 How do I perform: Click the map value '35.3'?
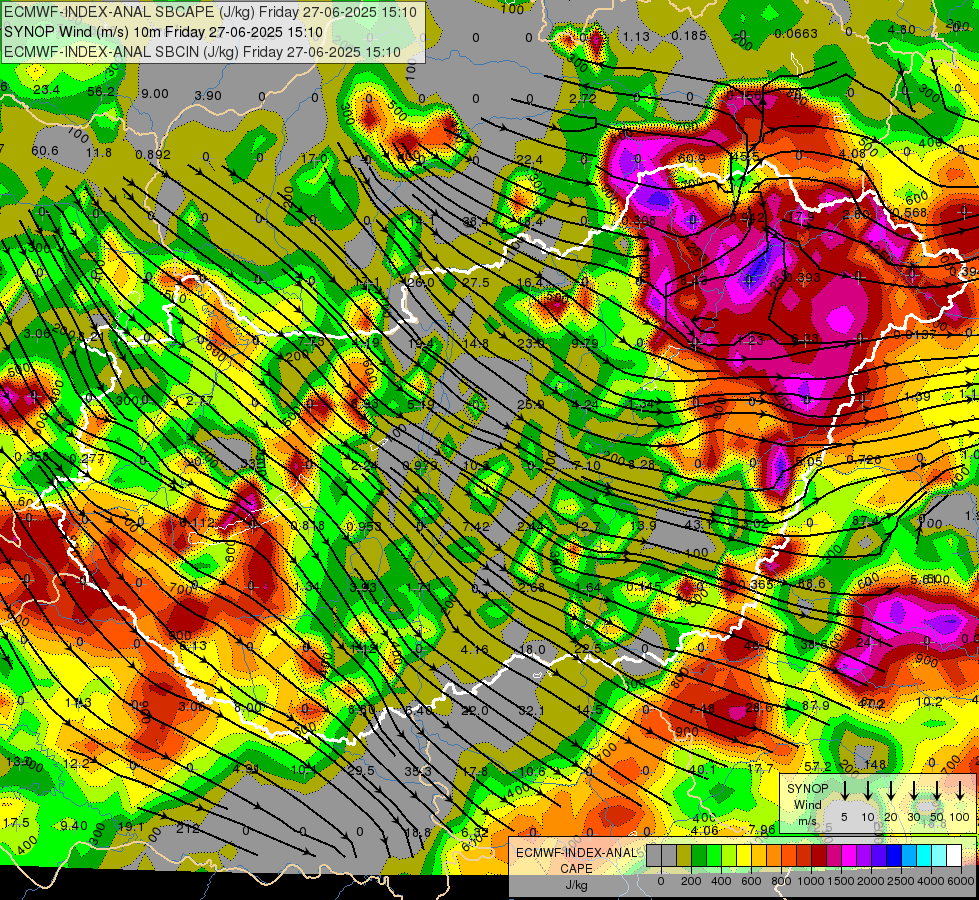click(x=418, y=771)
